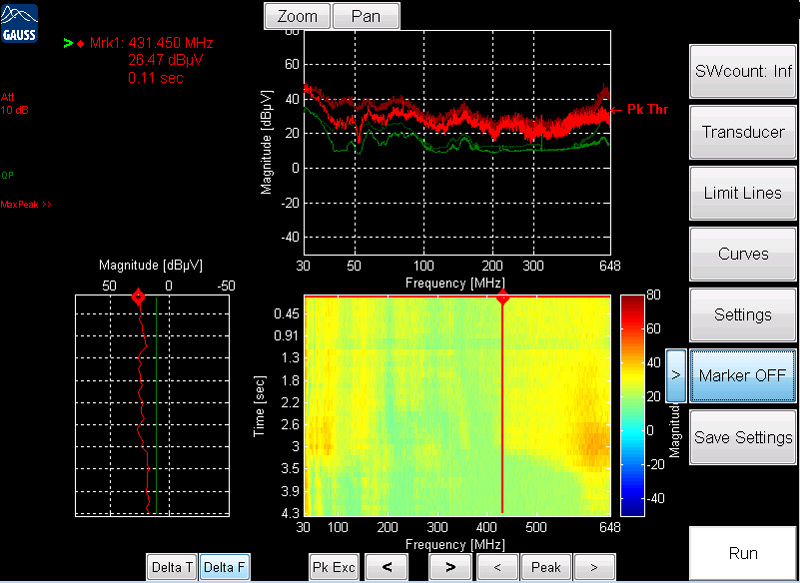Open the Curves menu

pos(743,254)
